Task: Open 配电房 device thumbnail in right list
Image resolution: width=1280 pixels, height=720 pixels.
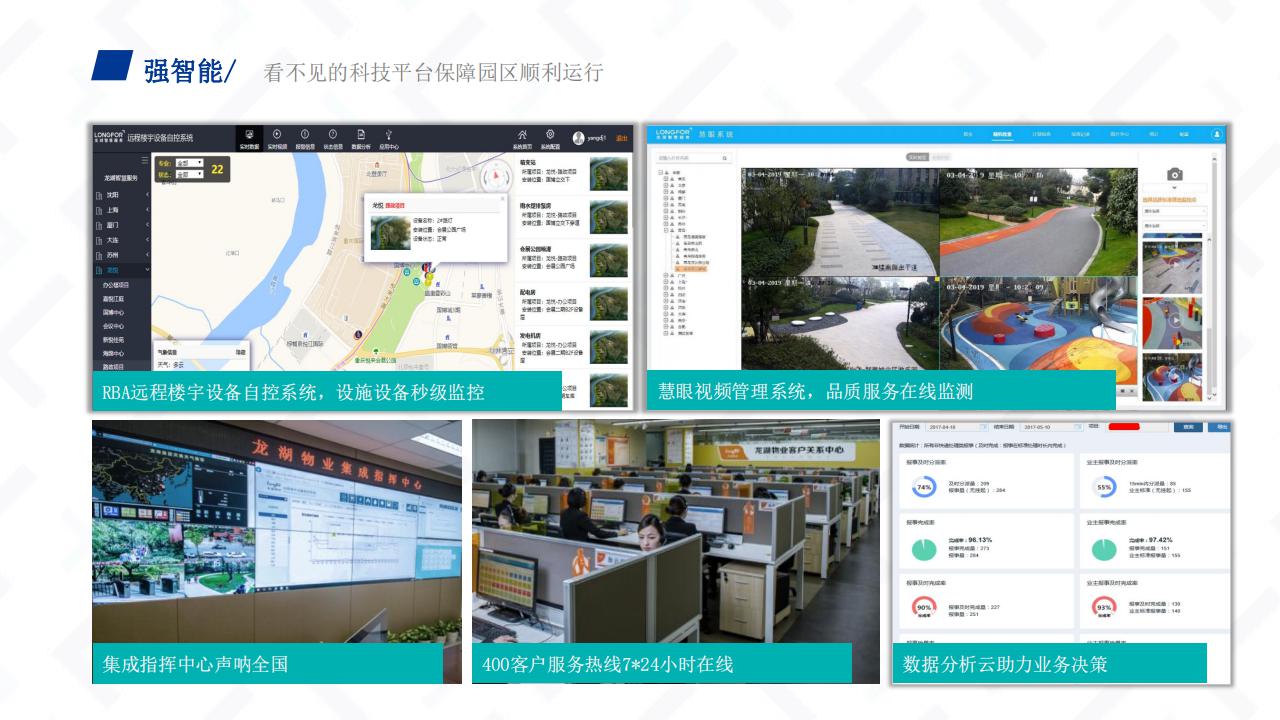Action: point(609,304)
